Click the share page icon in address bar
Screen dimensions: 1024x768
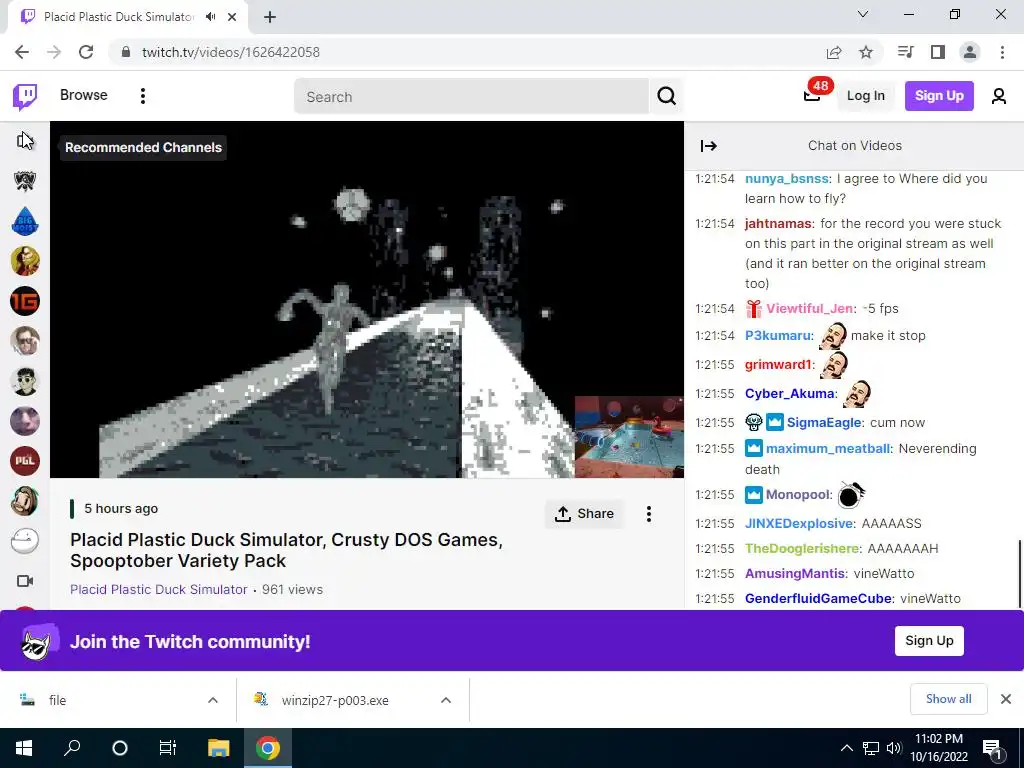834,52
